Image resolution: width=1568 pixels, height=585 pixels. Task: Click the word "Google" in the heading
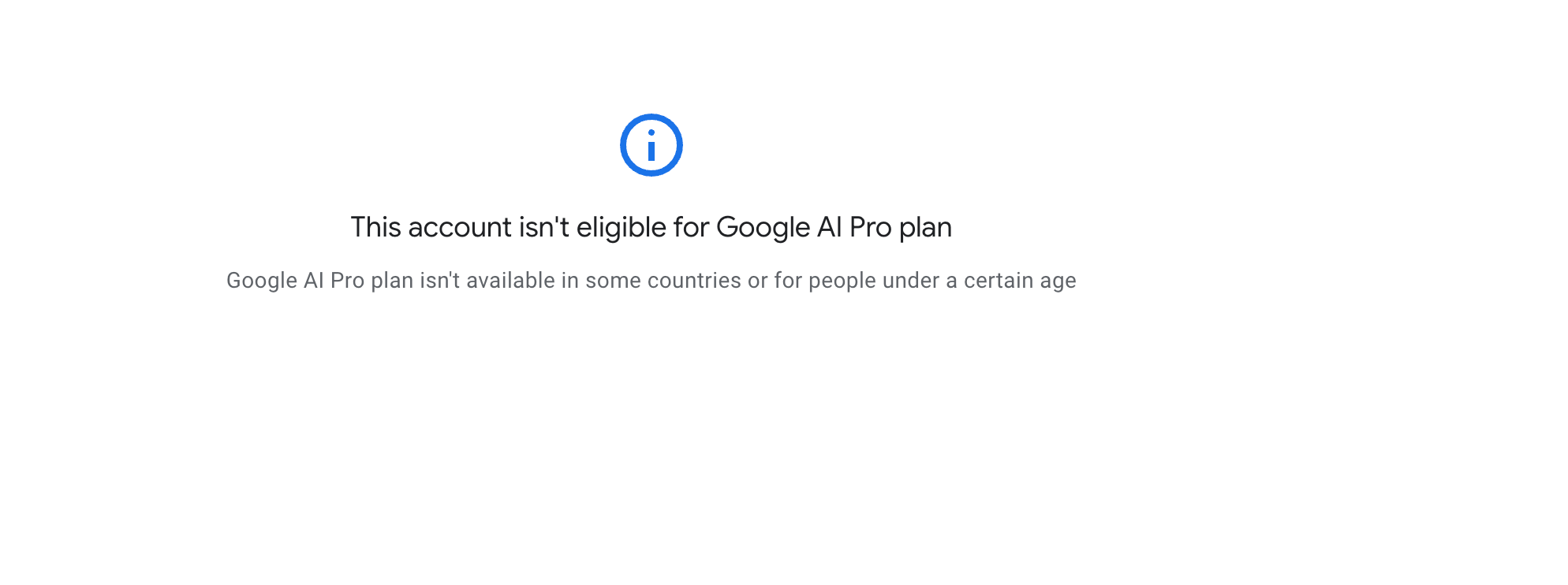763,228
